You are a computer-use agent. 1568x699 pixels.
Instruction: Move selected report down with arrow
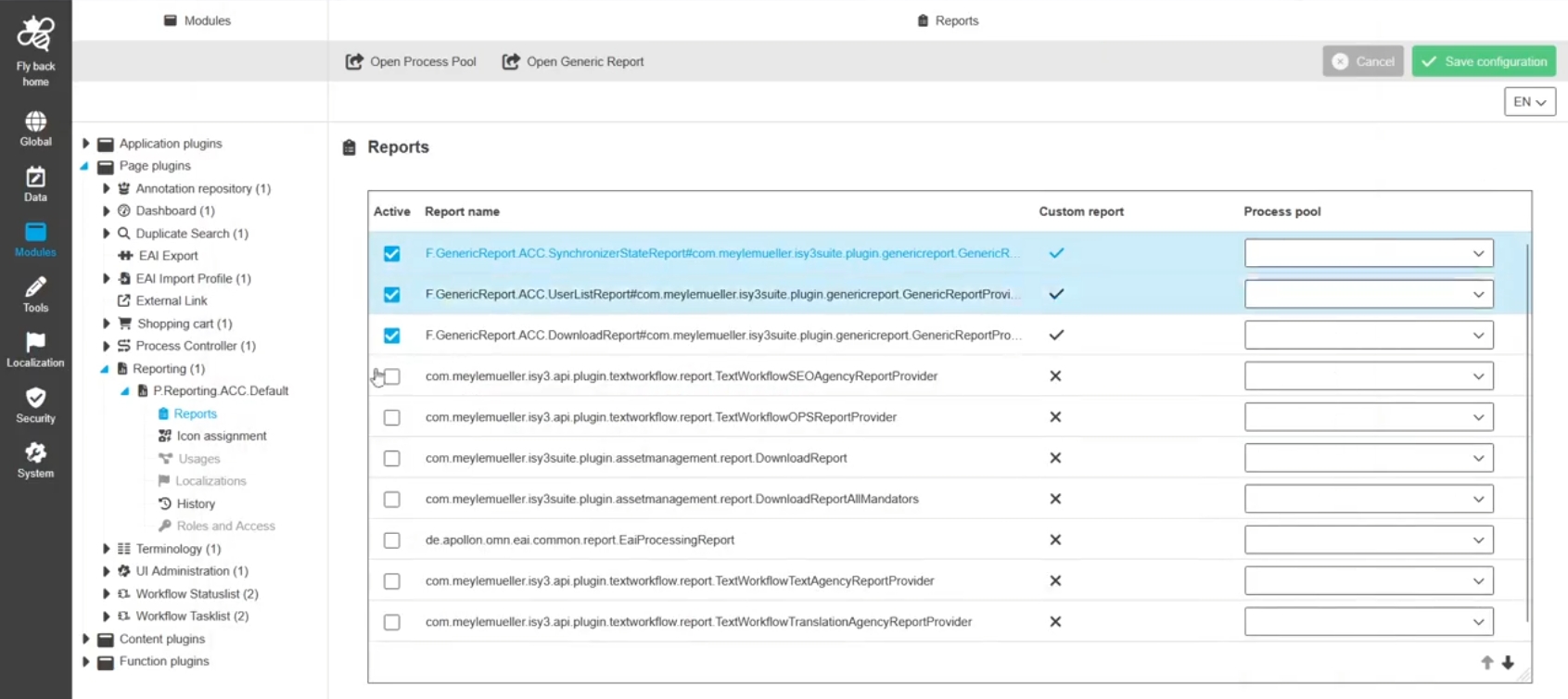click(x=1508, y=663)
